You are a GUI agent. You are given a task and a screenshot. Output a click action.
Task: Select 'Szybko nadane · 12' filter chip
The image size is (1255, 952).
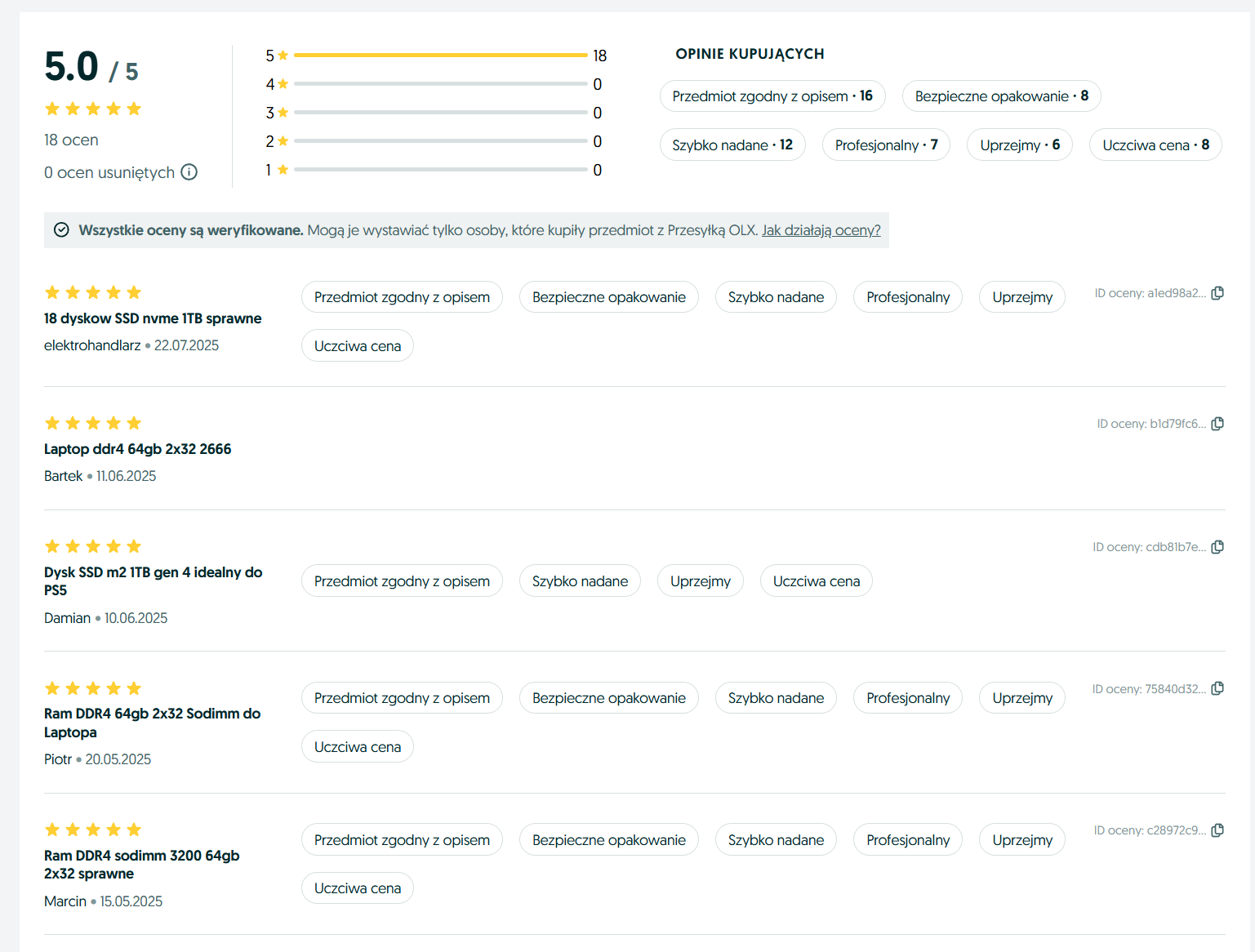732,145
